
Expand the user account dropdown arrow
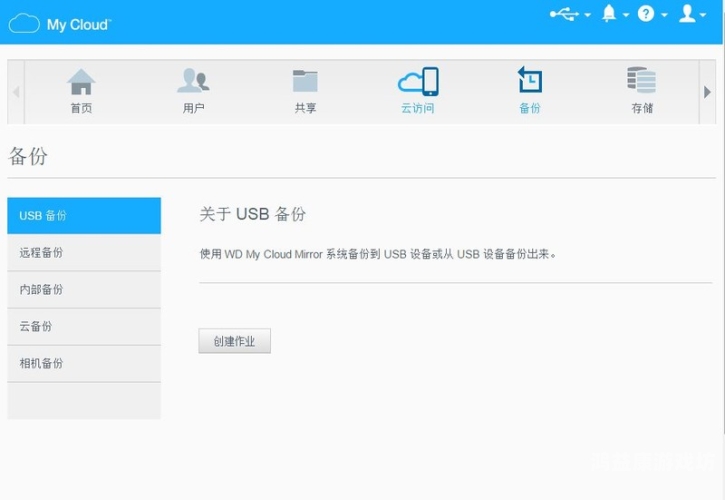(x=703, y=15)
